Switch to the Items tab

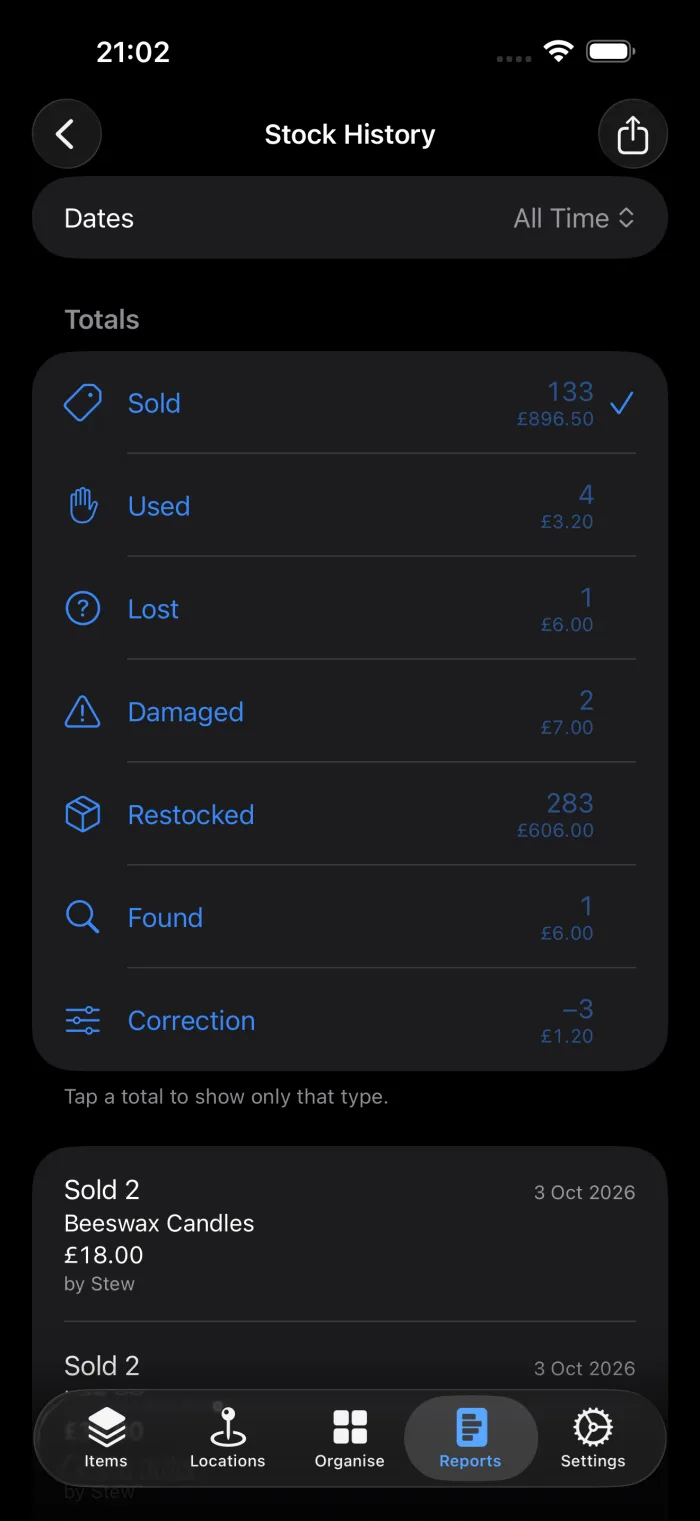click(x=106, y=1438)
